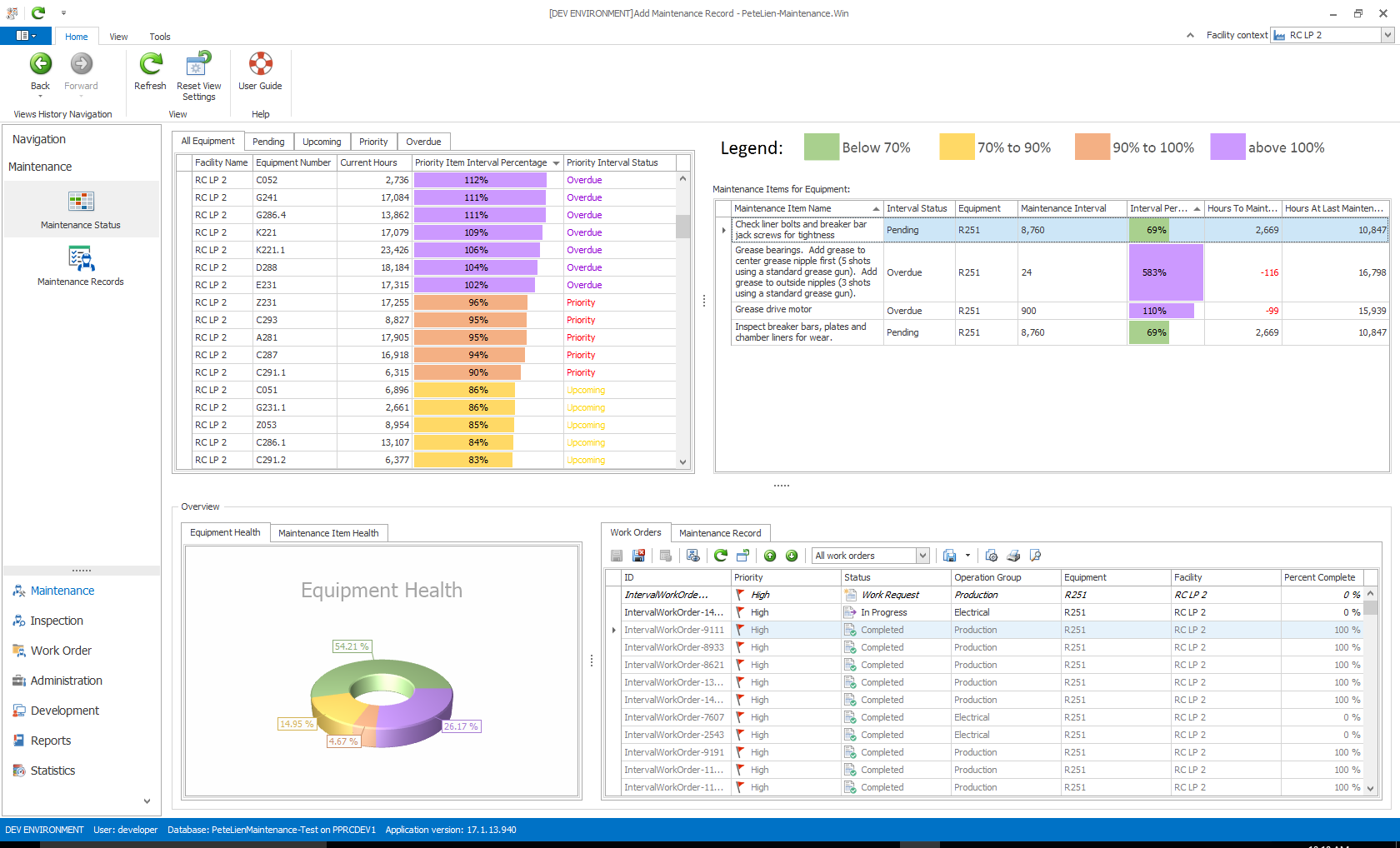Select the Upcoming equipment tab
Image resolution: width=1400 pixels, height=848 pixels.
pos(322,142)
